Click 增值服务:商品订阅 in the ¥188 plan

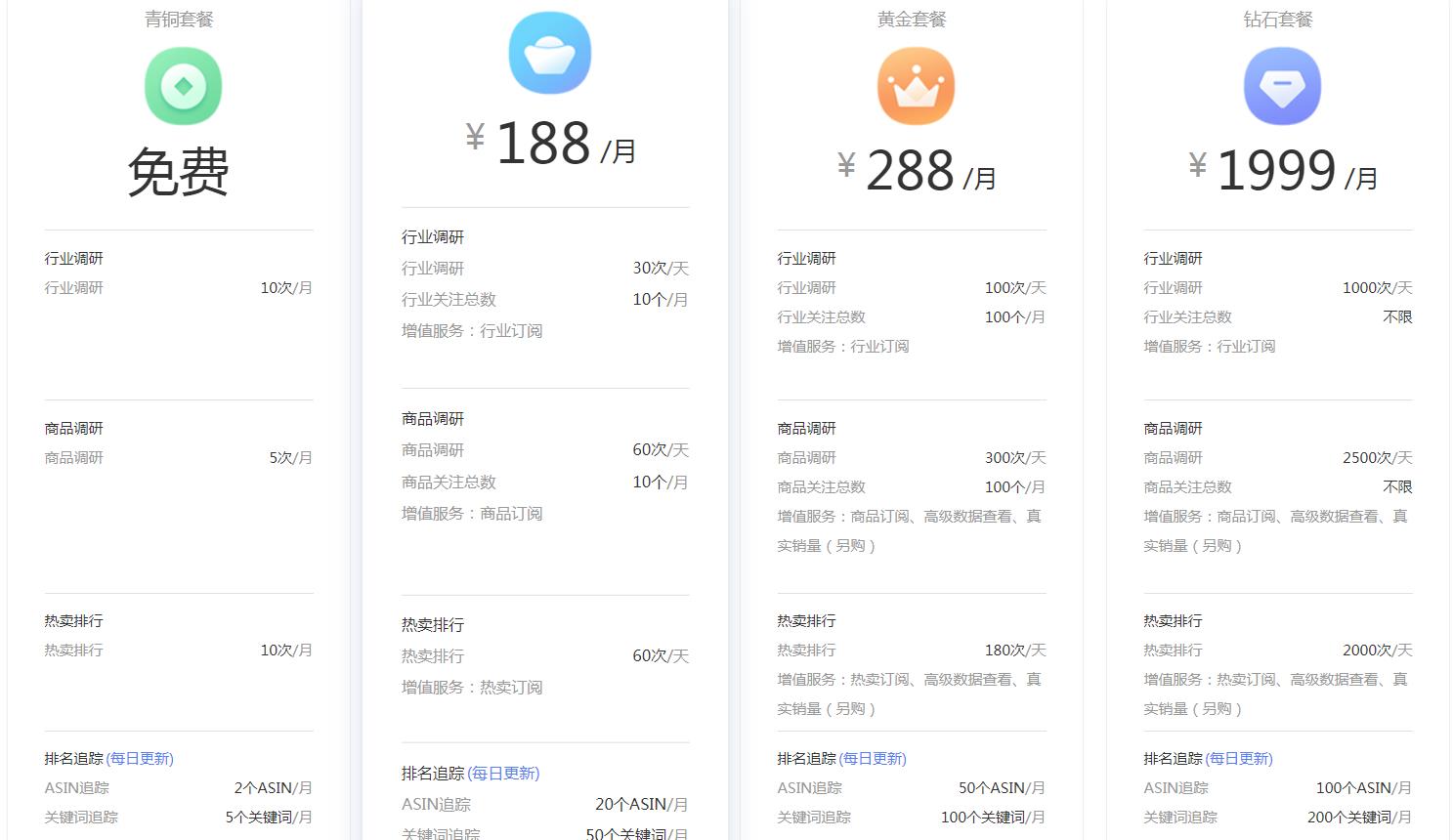472,514
